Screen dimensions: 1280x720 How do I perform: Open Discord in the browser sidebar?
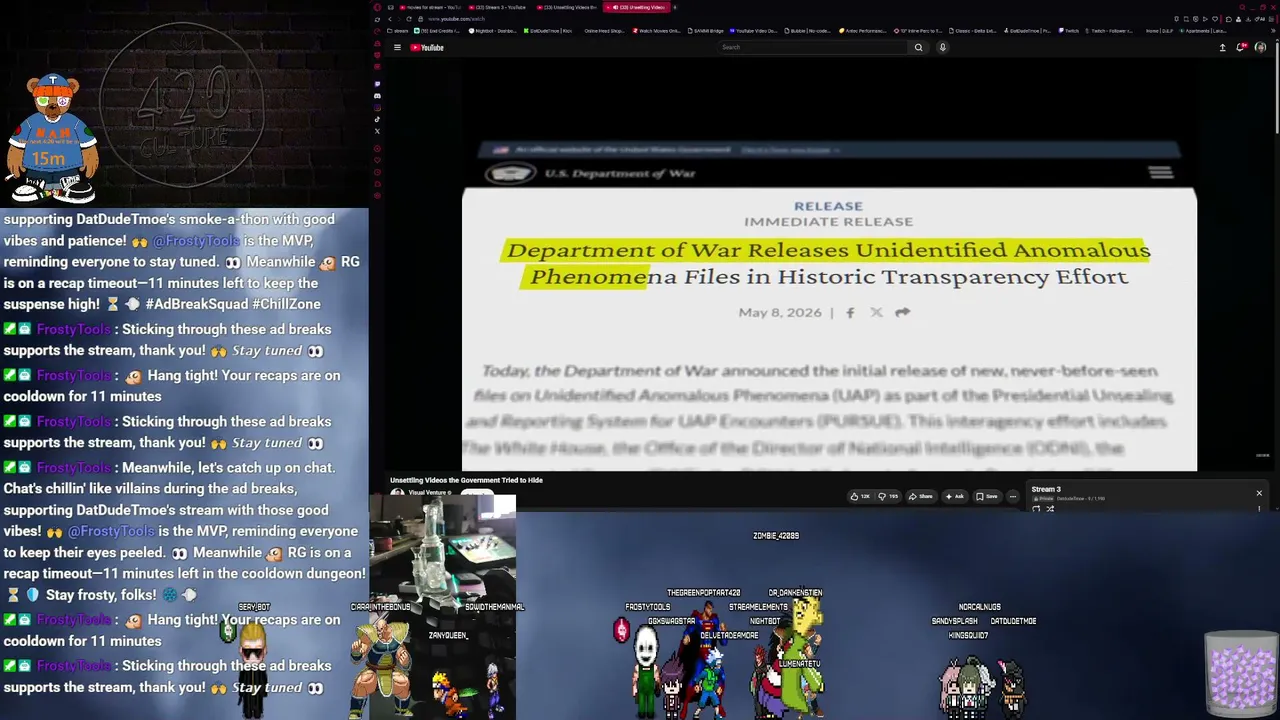click(x=377, y=95)
